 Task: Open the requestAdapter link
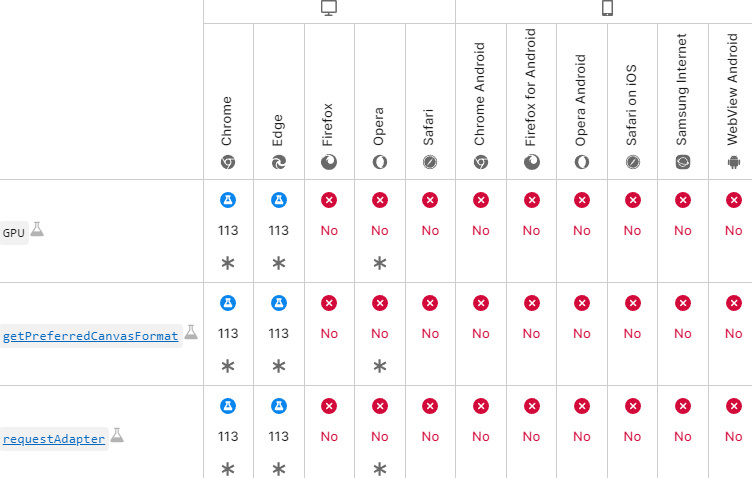54,439
